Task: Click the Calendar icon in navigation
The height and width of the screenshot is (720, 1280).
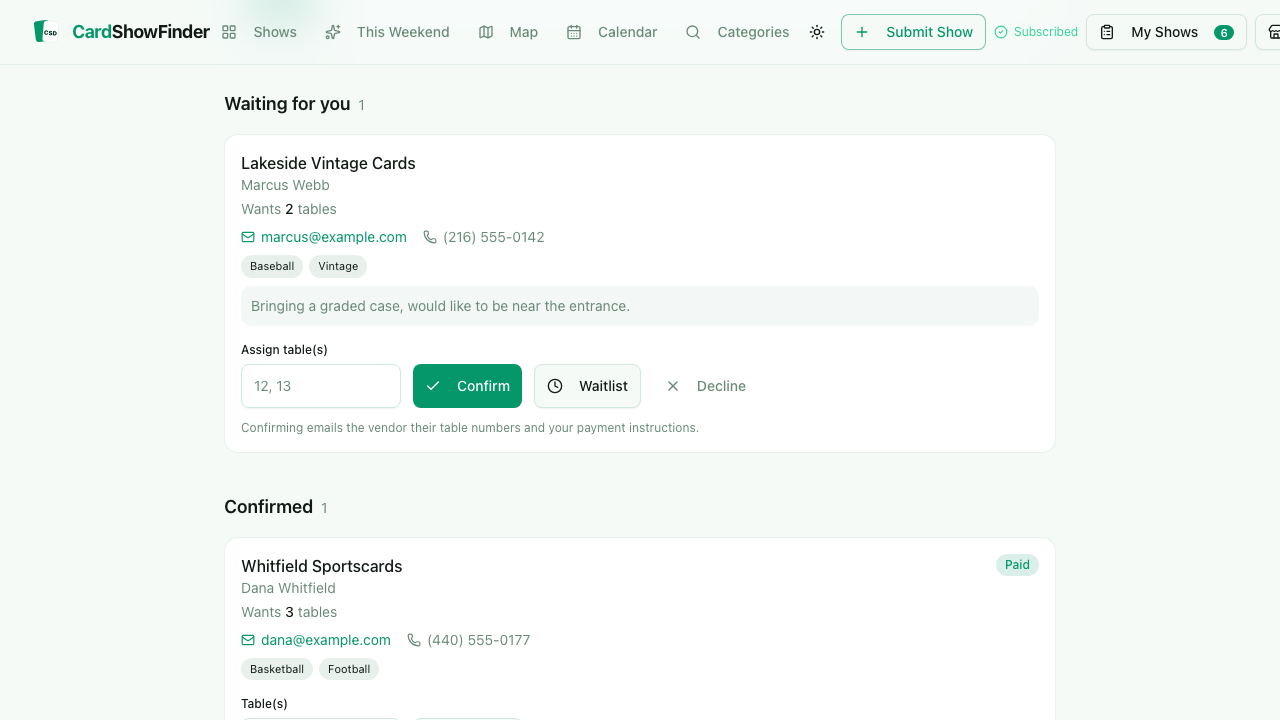Action: point(574,32)
